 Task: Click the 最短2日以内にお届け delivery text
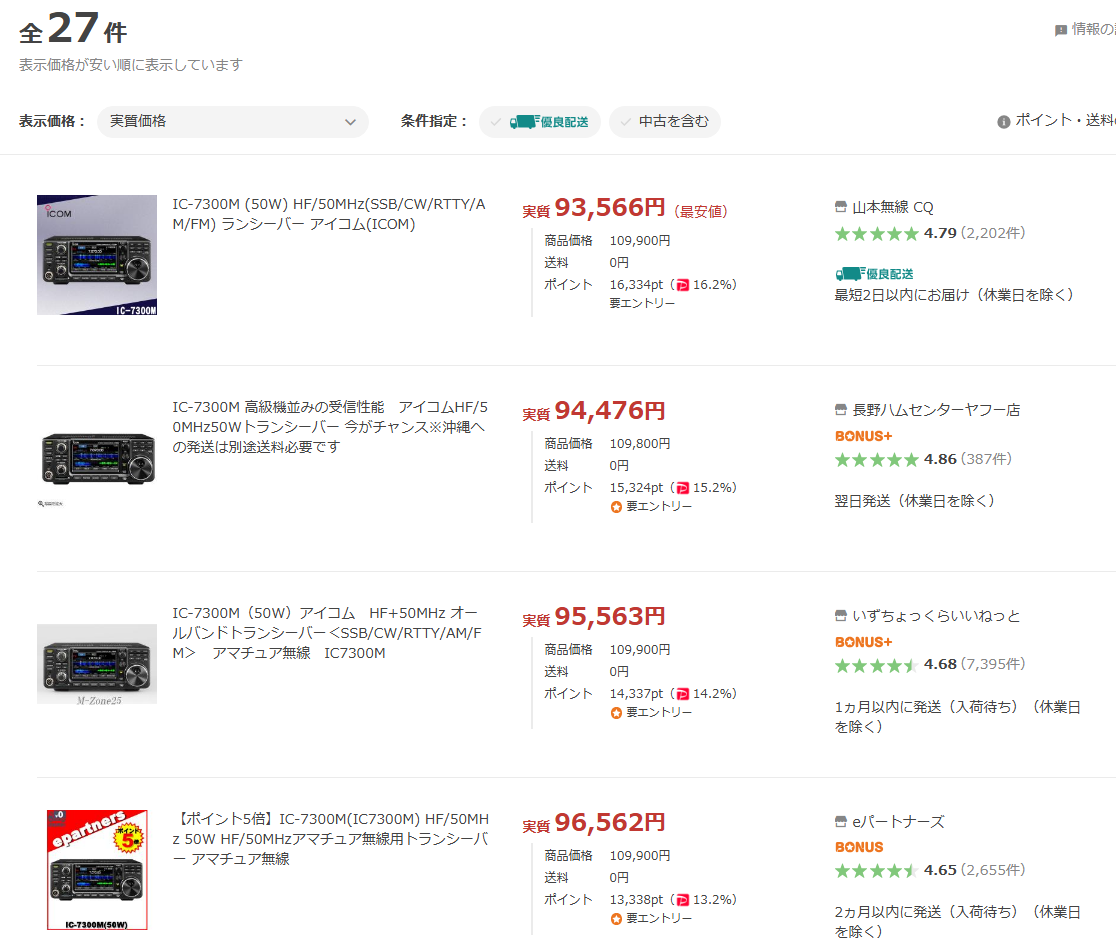[x=954, y=295]
